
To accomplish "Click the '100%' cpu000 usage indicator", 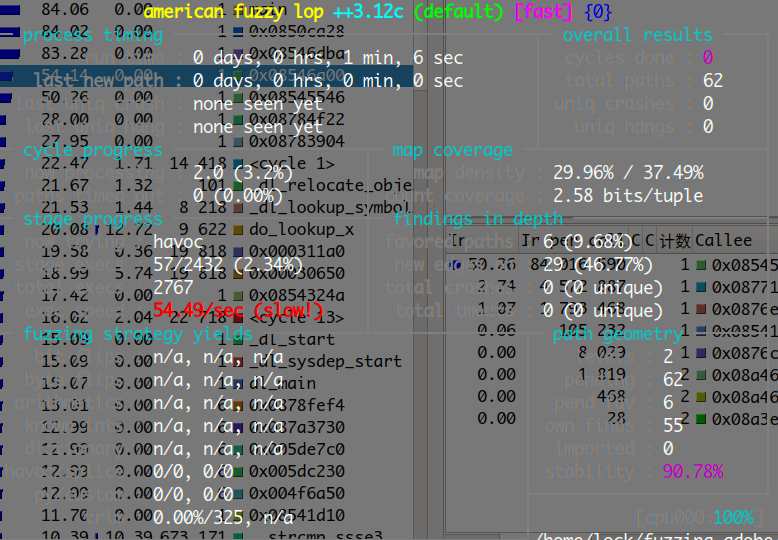I will click(x=733, y=517).
